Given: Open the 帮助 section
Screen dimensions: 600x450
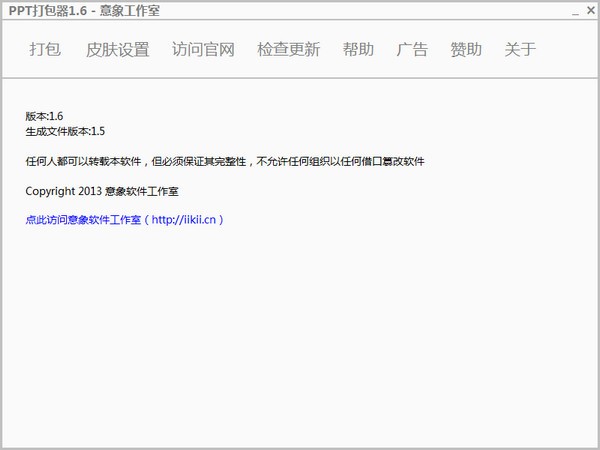Looking at the screenshot, I should (358, 49).
